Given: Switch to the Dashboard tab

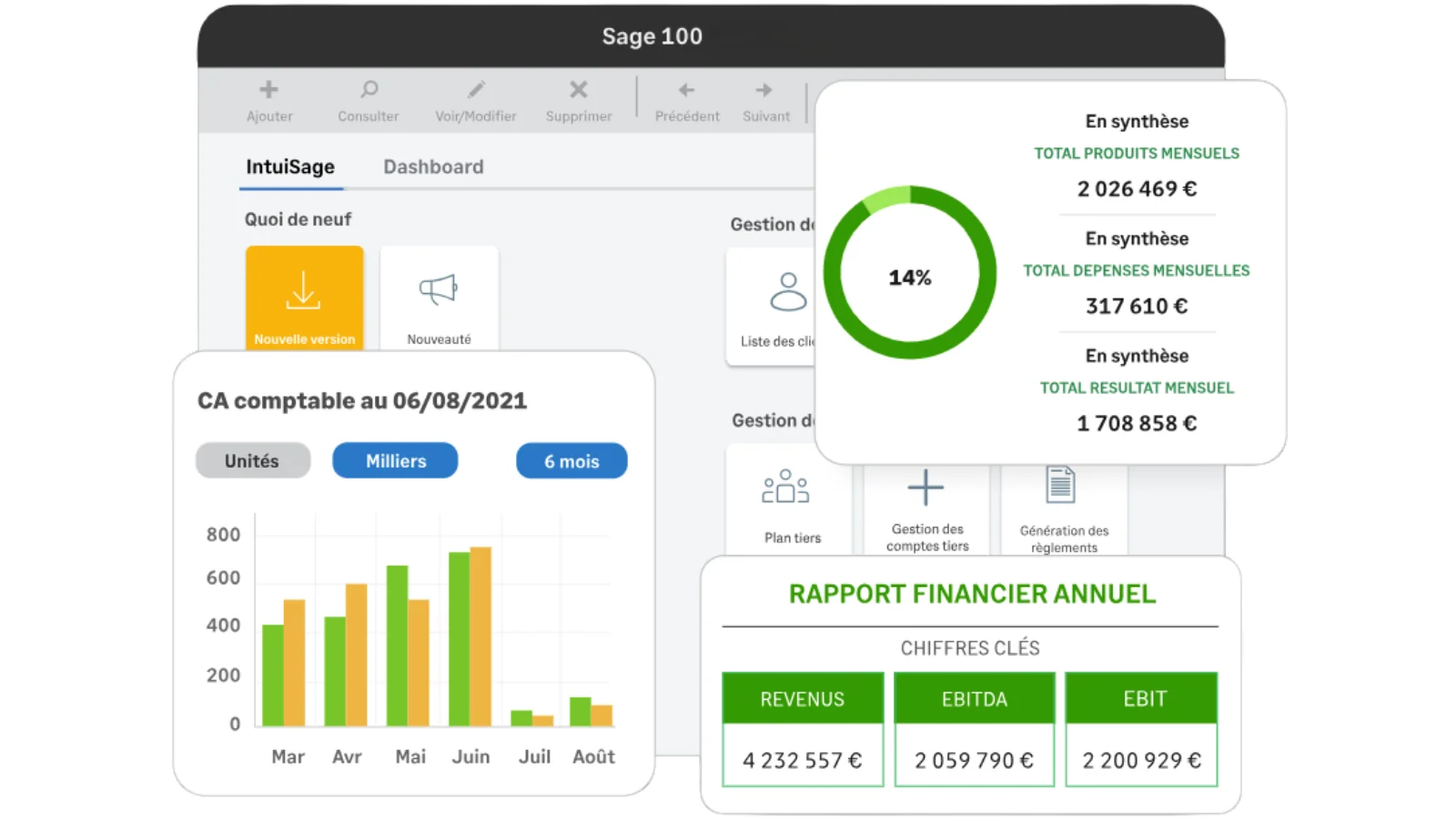Looking at the screenshot, I should coord(433,167).
